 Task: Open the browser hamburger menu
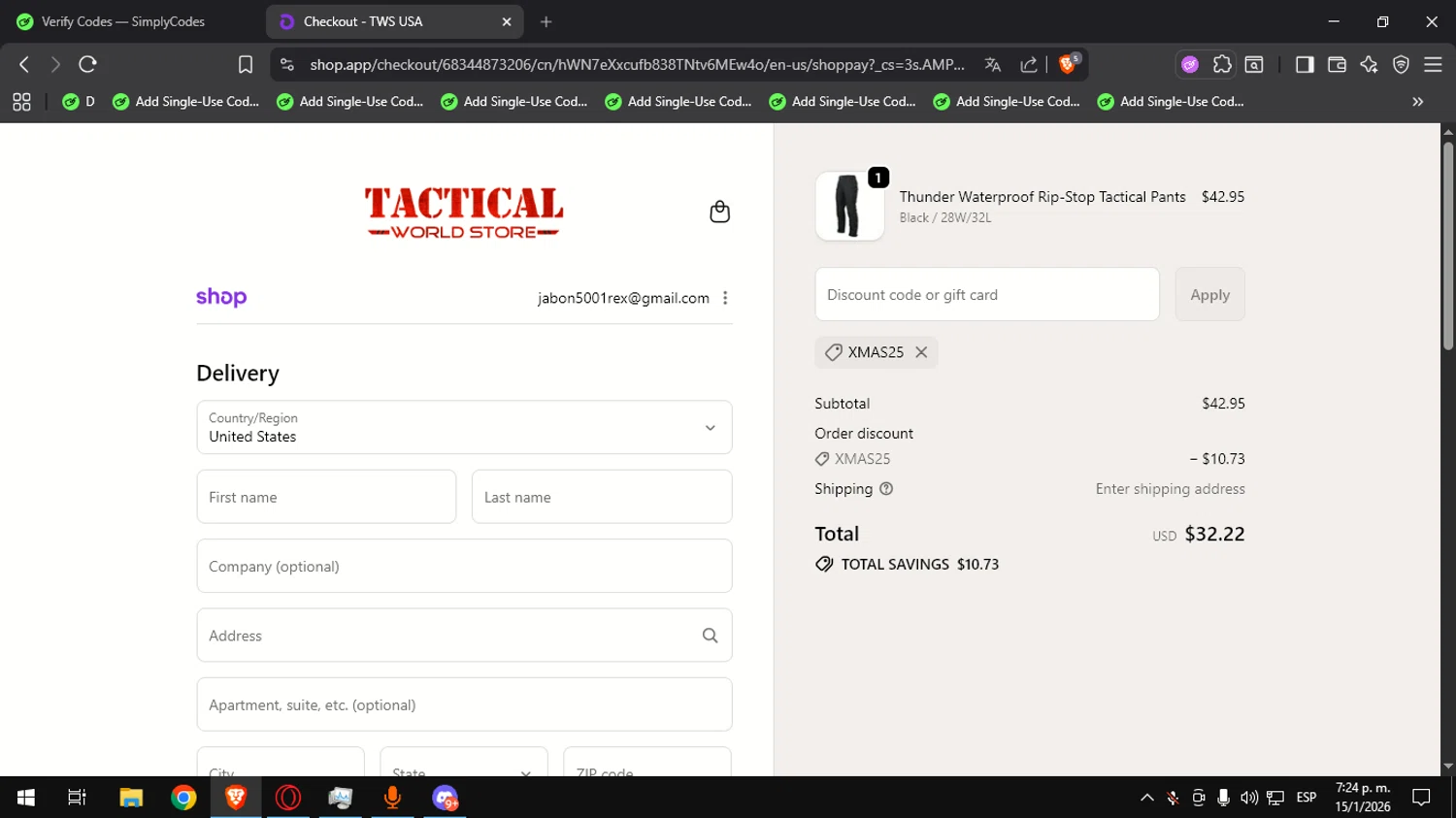pyautogui.click(x=1433, y=64)
